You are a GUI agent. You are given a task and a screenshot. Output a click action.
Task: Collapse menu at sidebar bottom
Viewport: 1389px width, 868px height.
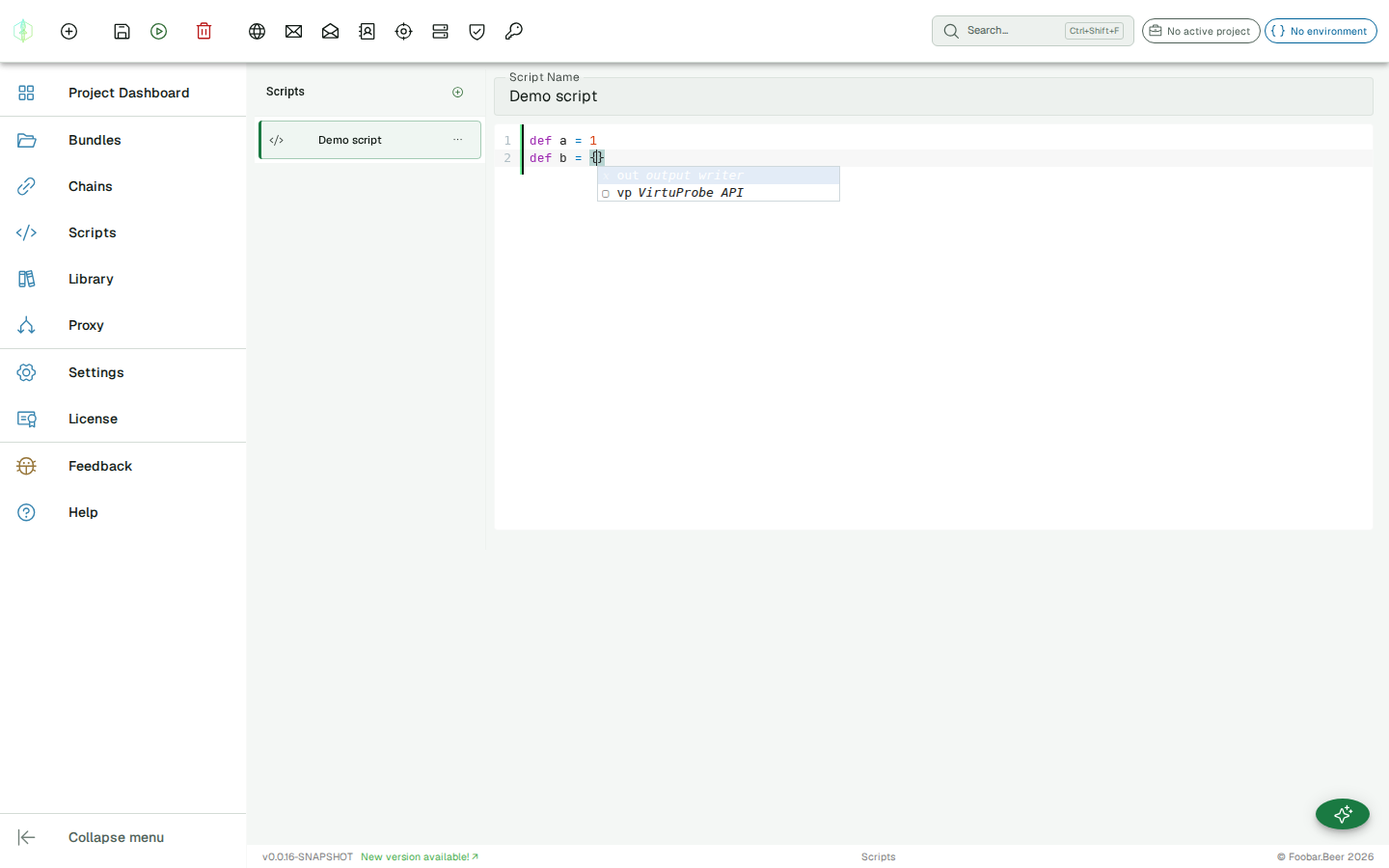pos(123,837)
